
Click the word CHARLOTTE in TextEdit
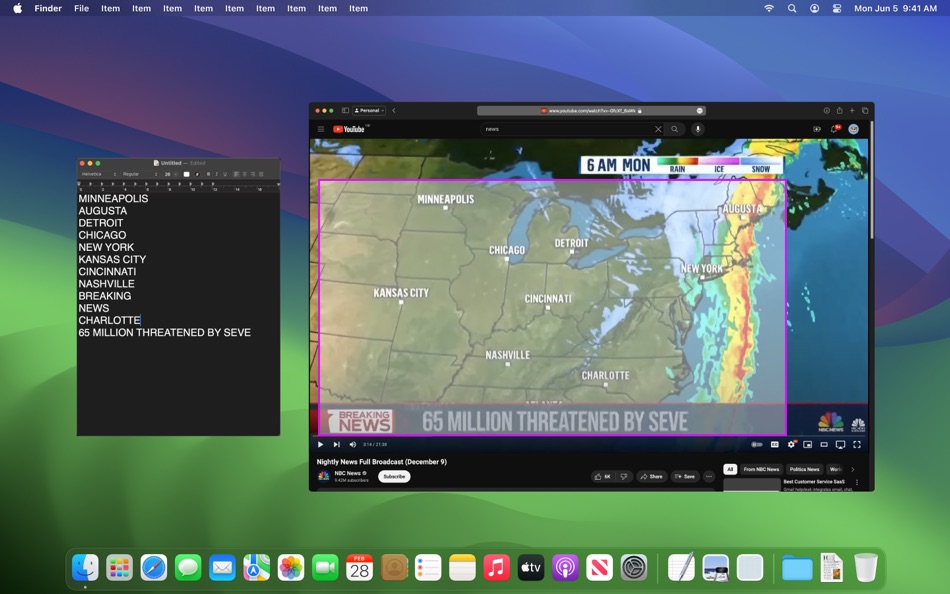click(x=109, y=320)
